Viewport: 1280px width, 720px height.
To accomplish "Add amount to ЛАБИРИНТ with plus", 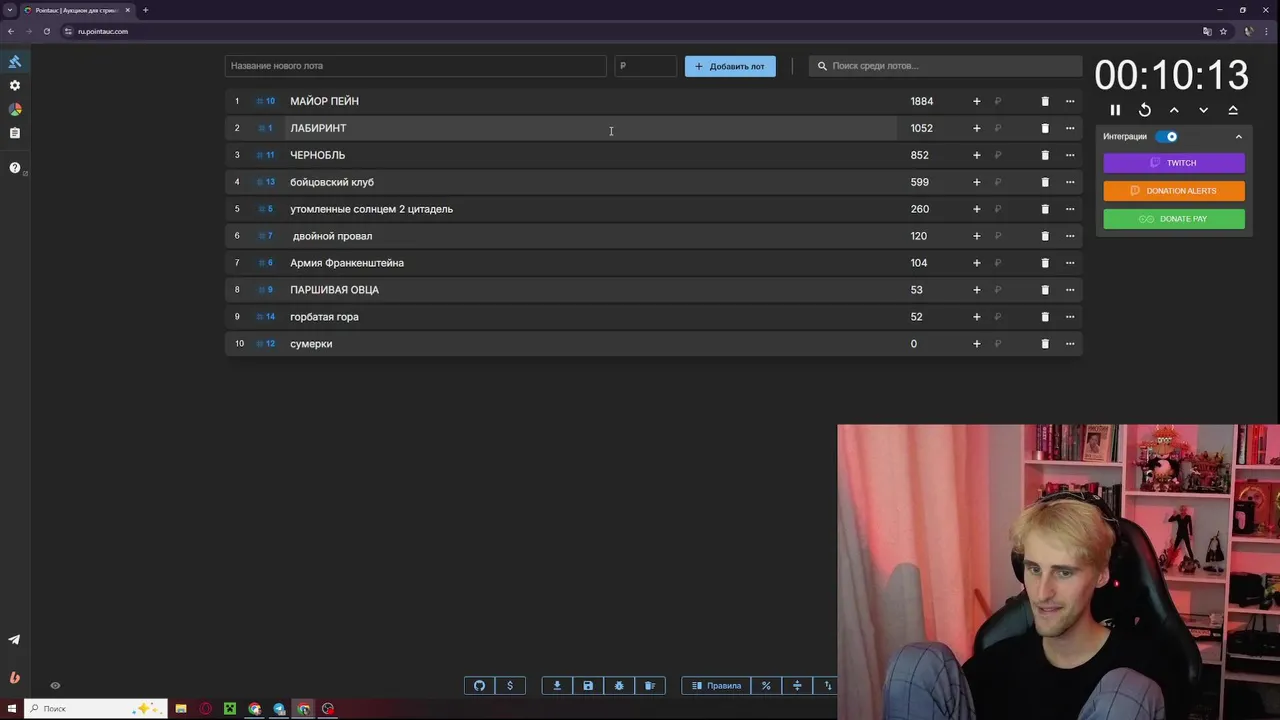I will pyautogui.click(x=977, y=128).
